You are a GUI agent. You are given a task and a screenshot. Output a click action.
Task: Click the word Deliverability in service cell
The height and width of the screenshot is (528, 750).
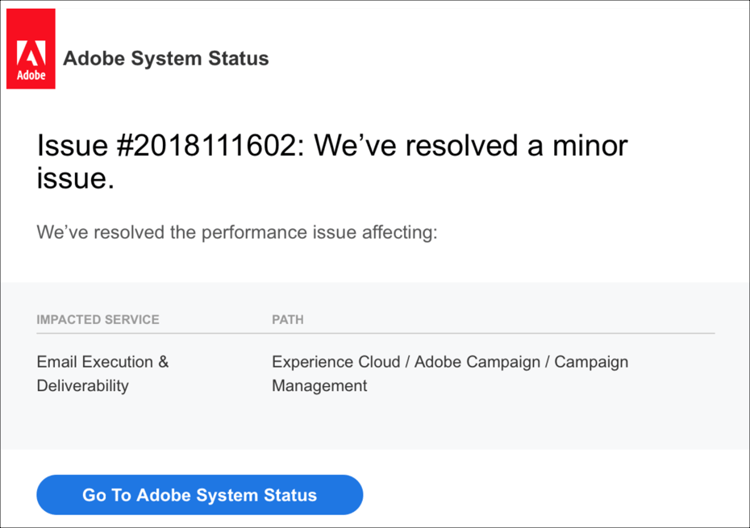[x=83, y=385]
